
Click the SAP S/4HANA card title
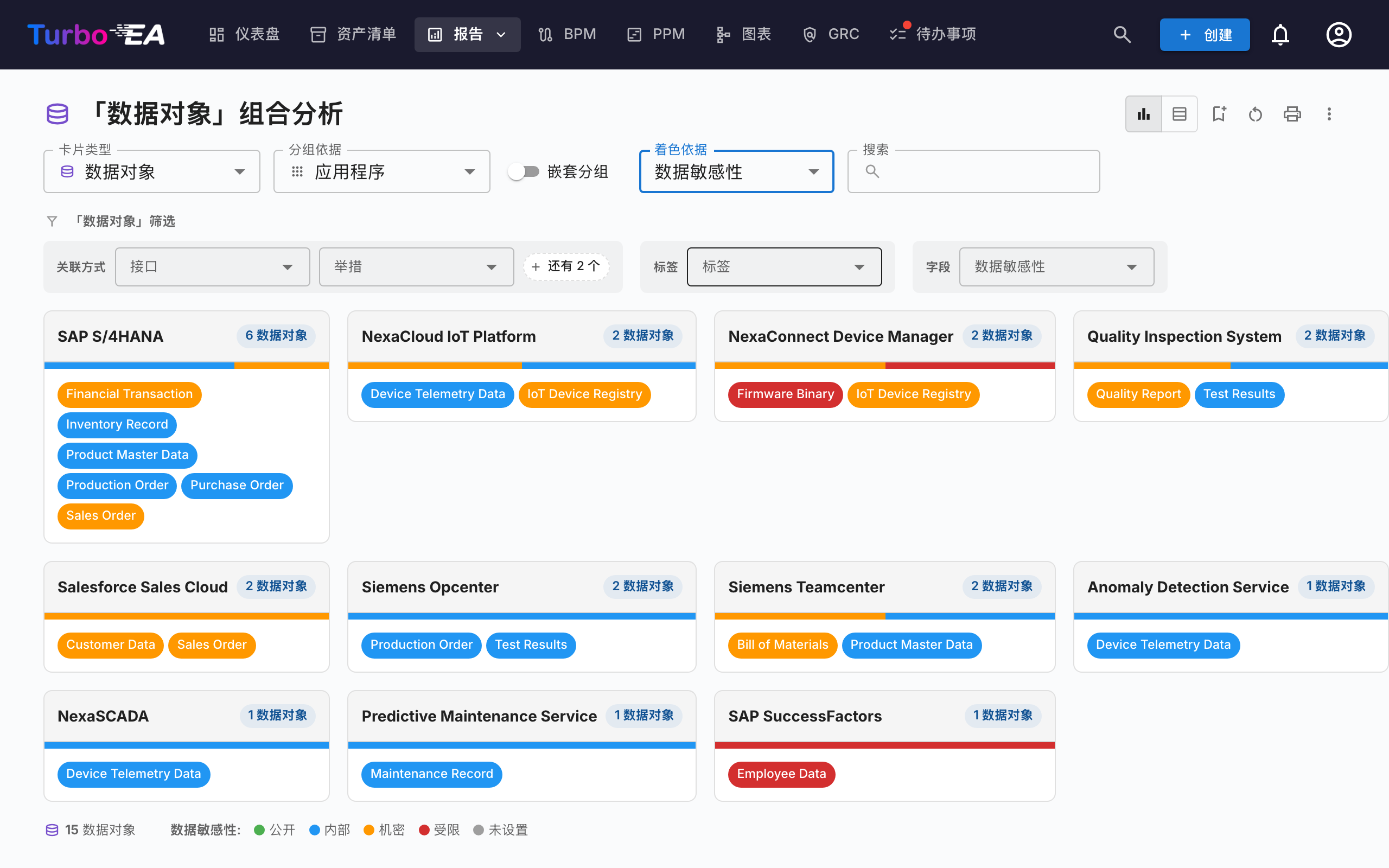110,336
